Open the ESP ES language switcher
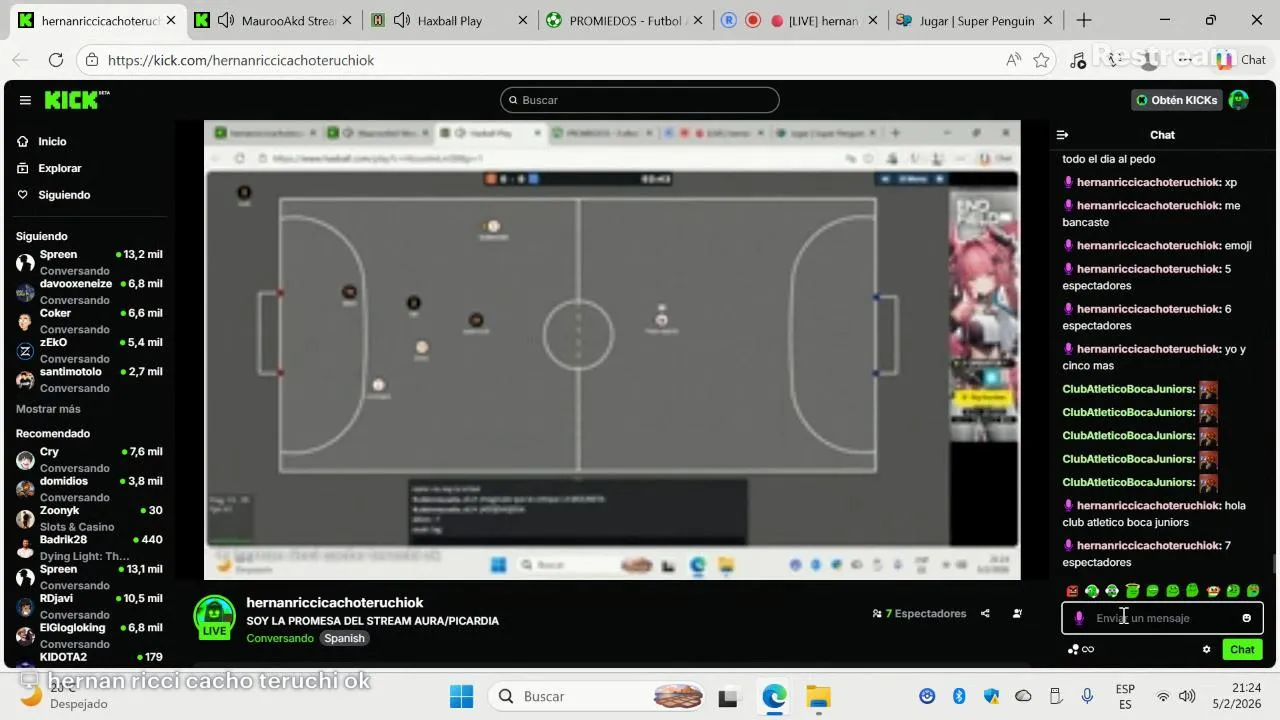The width and height of the screenshot is (1280, 720). [1125, 696]
